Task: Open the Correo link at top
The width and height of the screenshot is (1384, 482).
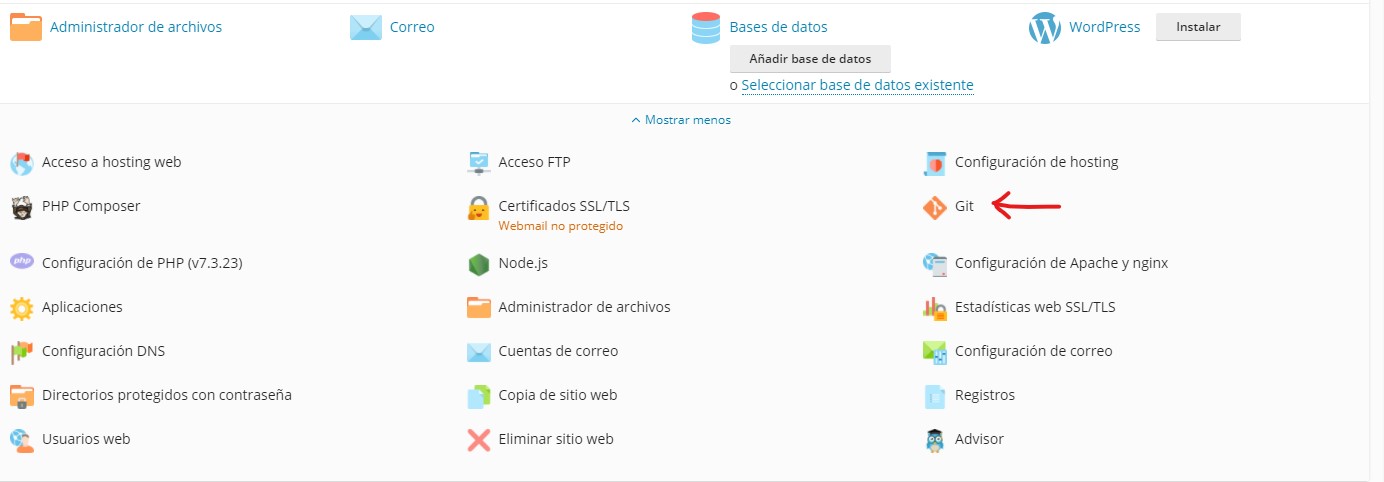Action: 412,28
